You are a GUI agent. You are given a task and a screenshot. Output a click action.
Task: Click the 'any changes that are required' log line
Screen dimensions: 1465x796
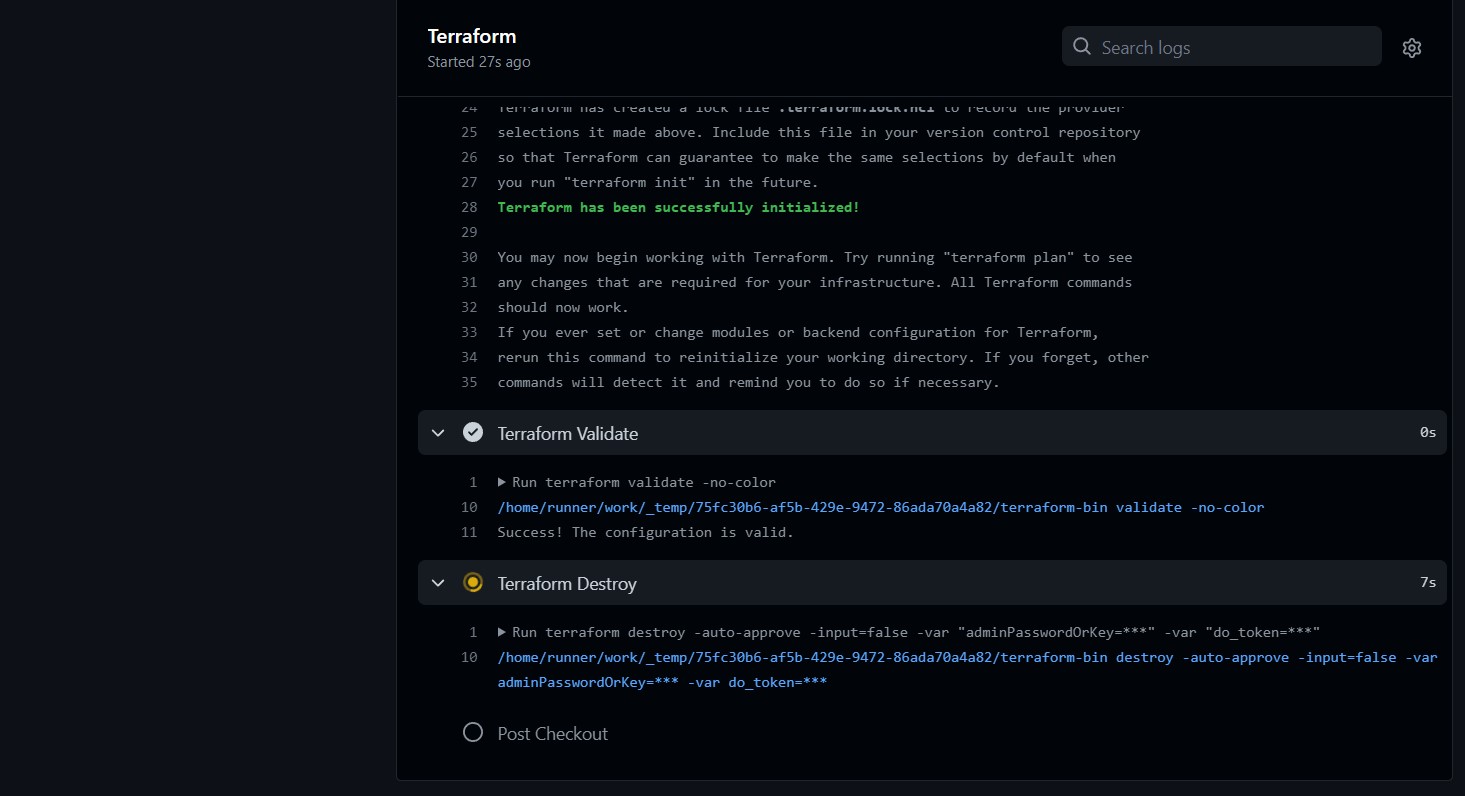click(x=815, y=282)
